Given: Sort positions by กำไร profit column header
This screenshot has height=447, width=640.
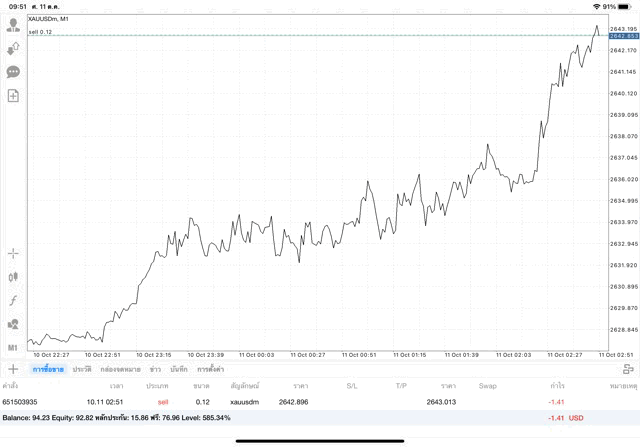Looking at the screenshot, I should pyautogui.click(x=556, y=385).
